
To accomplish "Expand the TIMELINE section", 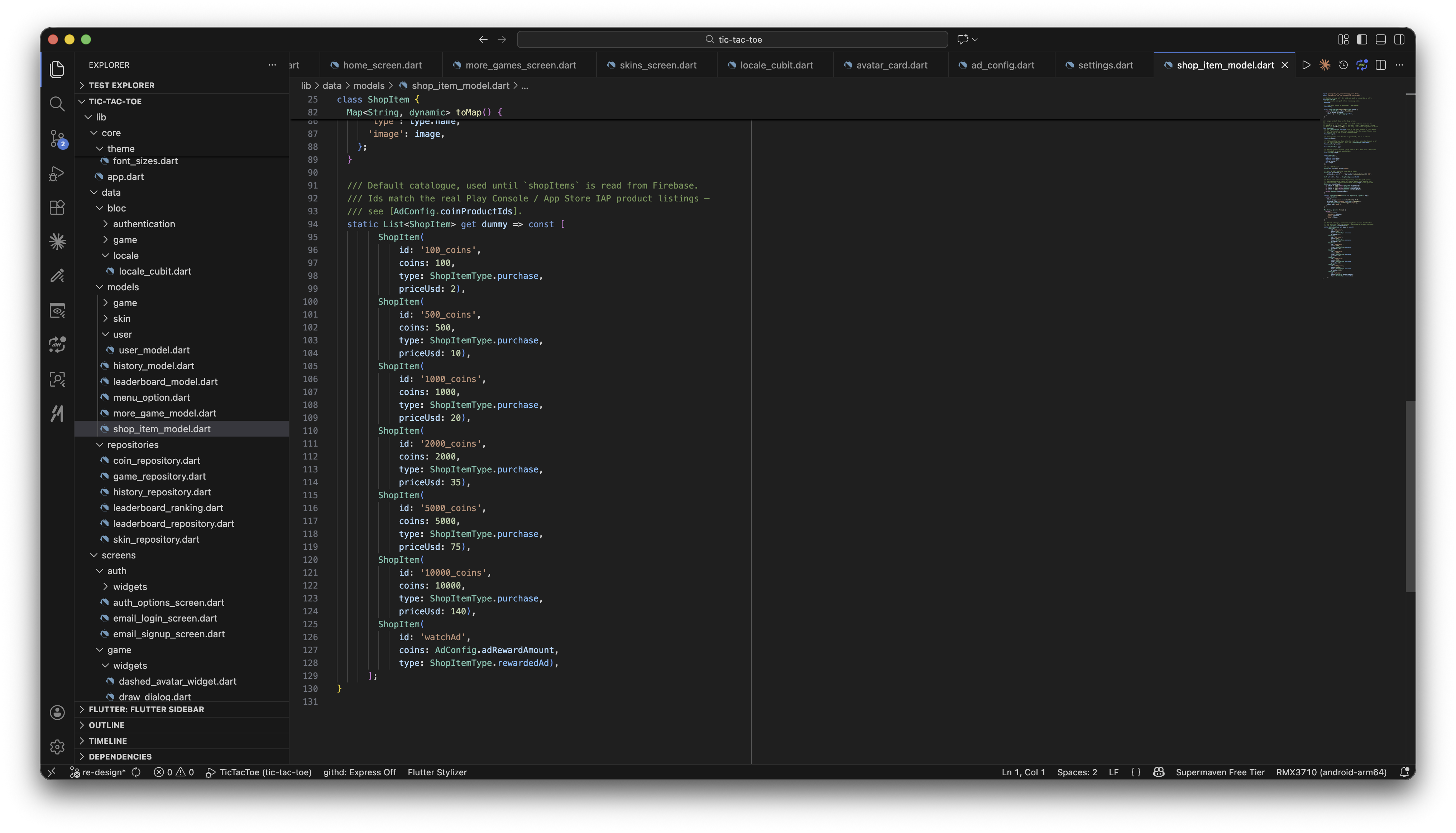I will 182,742.
